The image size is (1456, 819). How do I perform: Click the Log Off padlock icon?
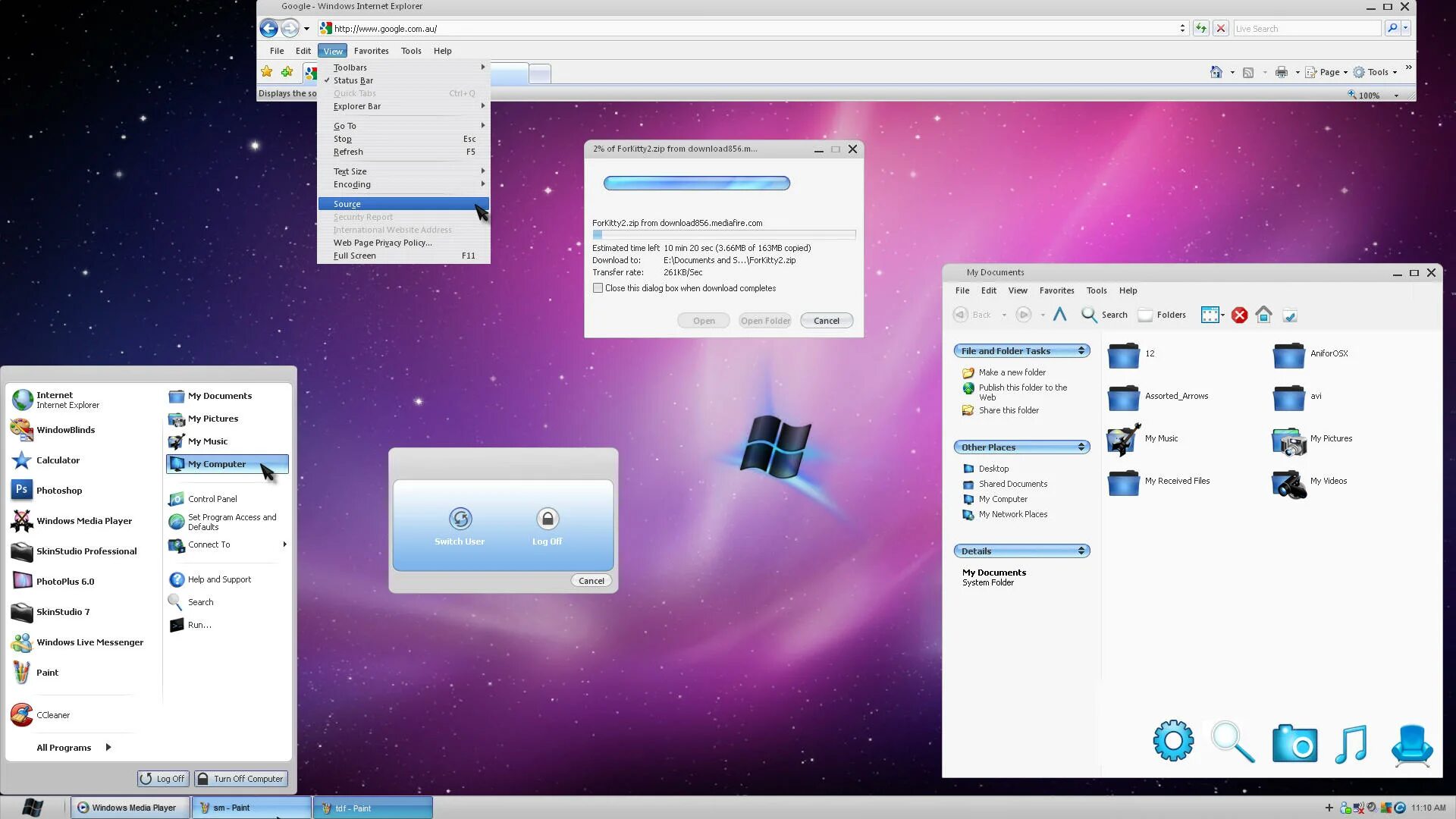tap(547, 519)
